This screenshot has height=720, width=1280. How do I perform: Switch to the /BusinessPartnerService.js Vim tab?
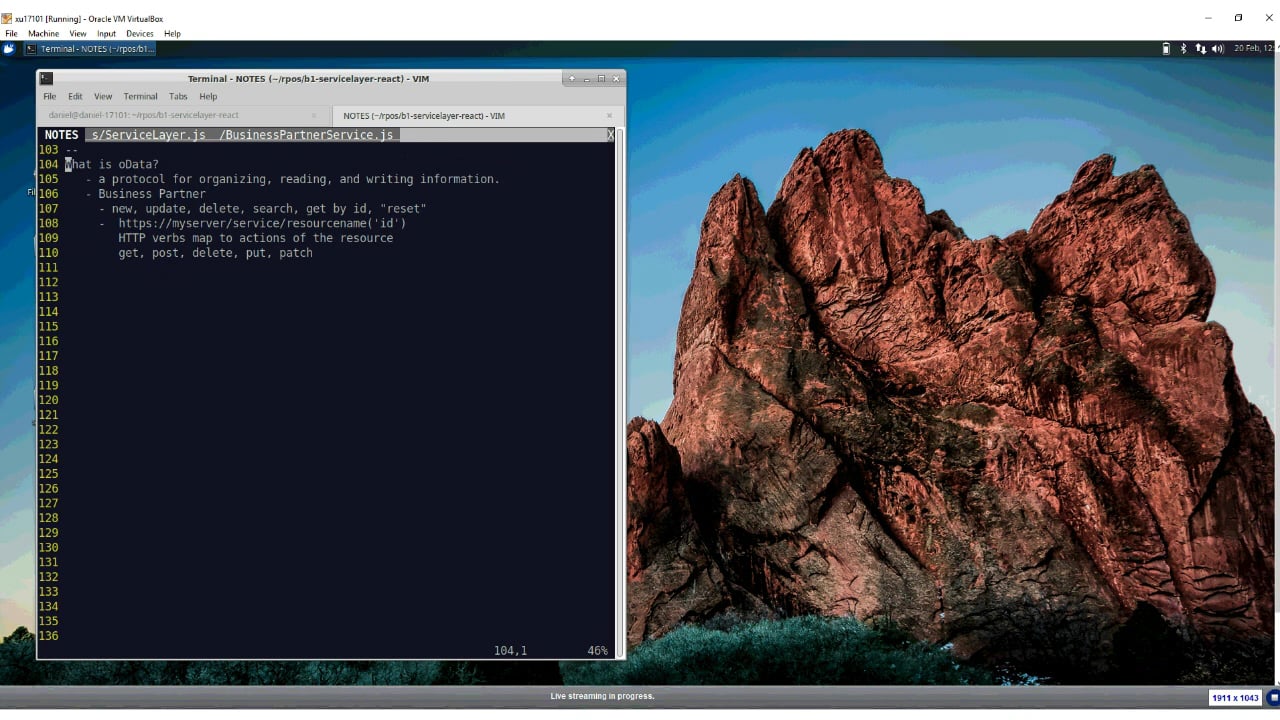click(x=306, y=135)
